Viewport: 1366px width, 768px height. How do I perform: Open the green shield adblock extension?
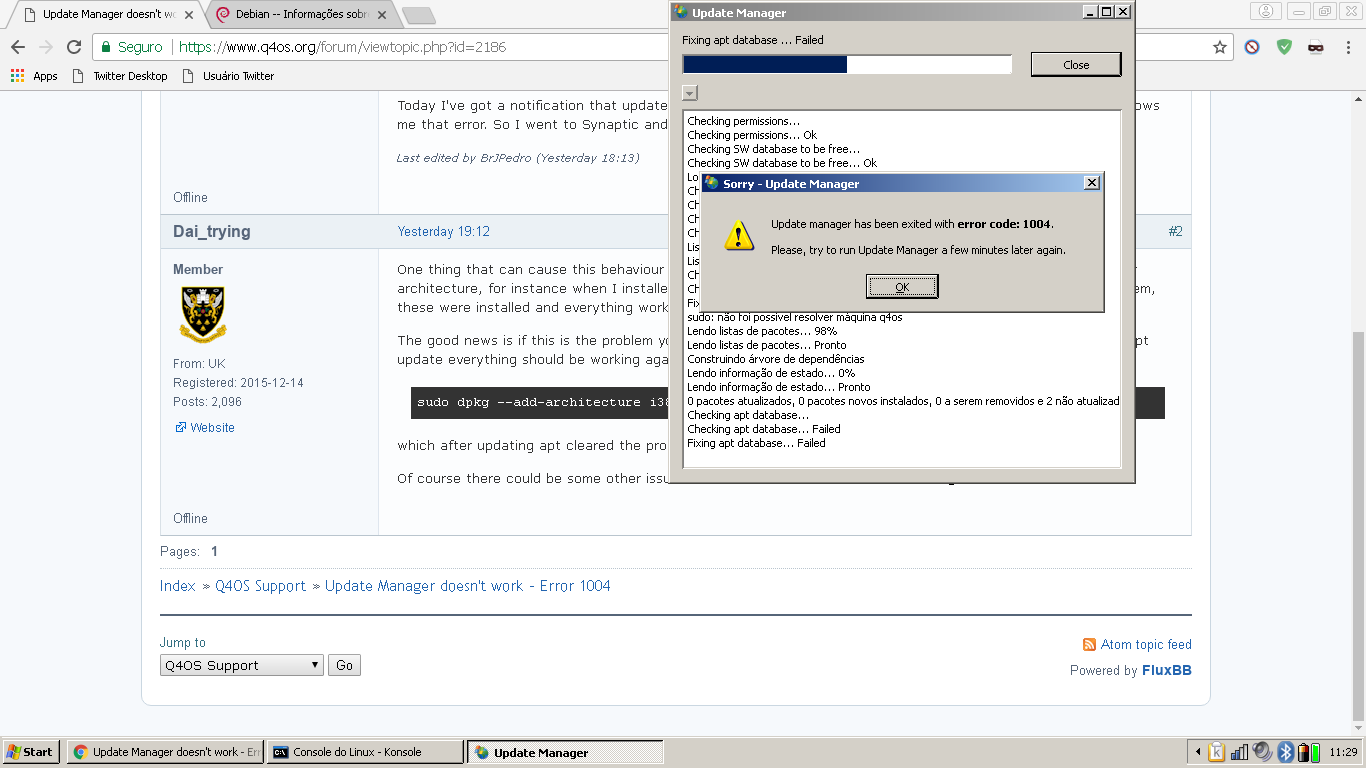click(x=1284, y=47)
